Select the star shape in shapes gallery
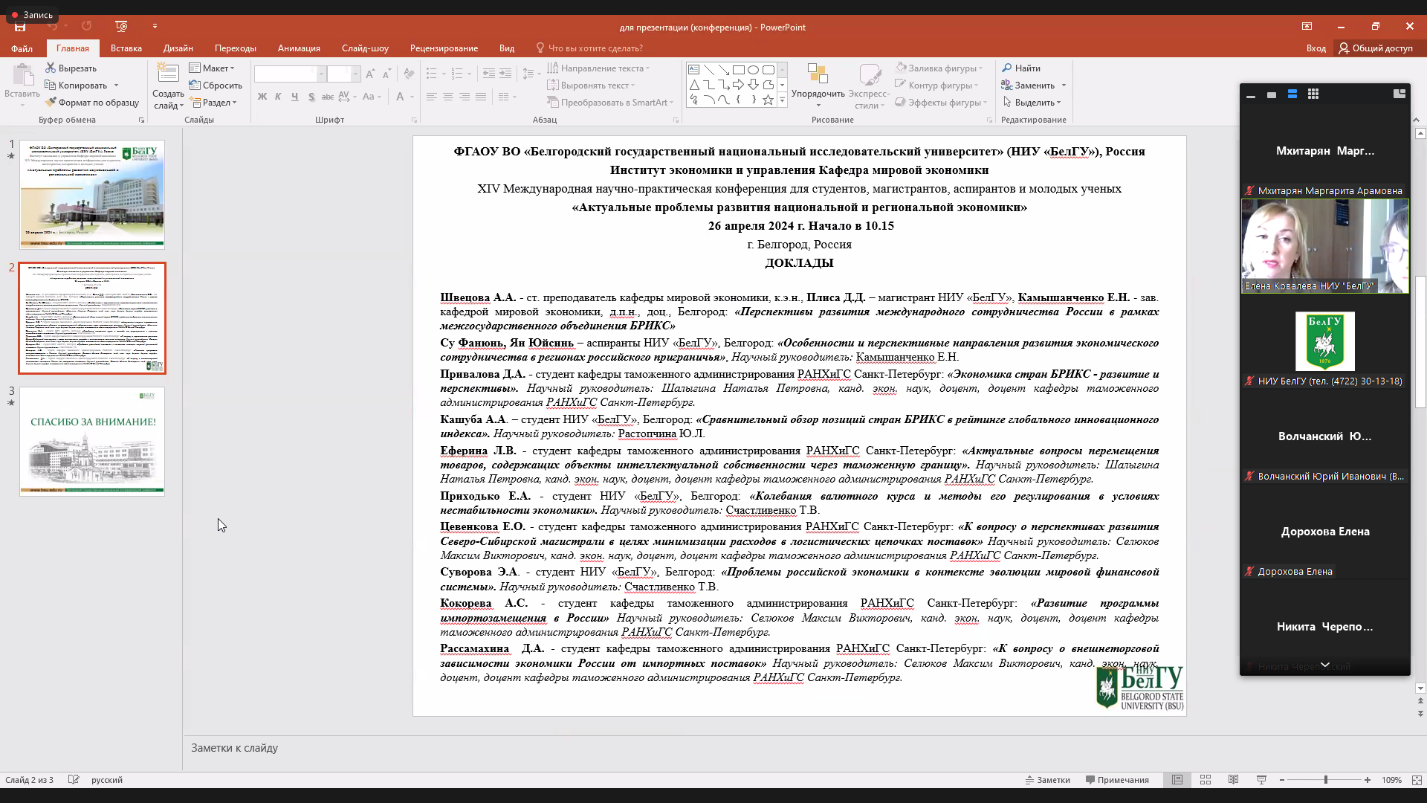 point(768,100)
